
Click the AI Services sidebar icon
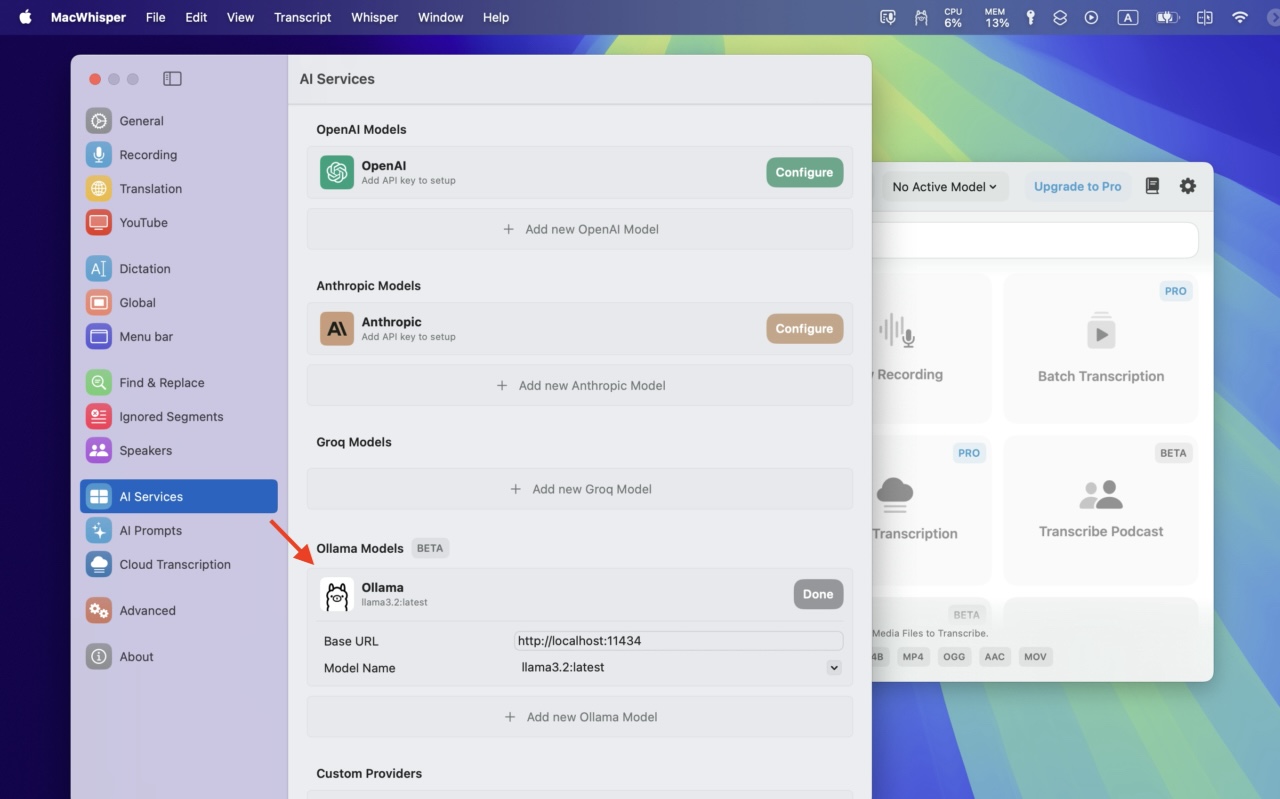98,497
